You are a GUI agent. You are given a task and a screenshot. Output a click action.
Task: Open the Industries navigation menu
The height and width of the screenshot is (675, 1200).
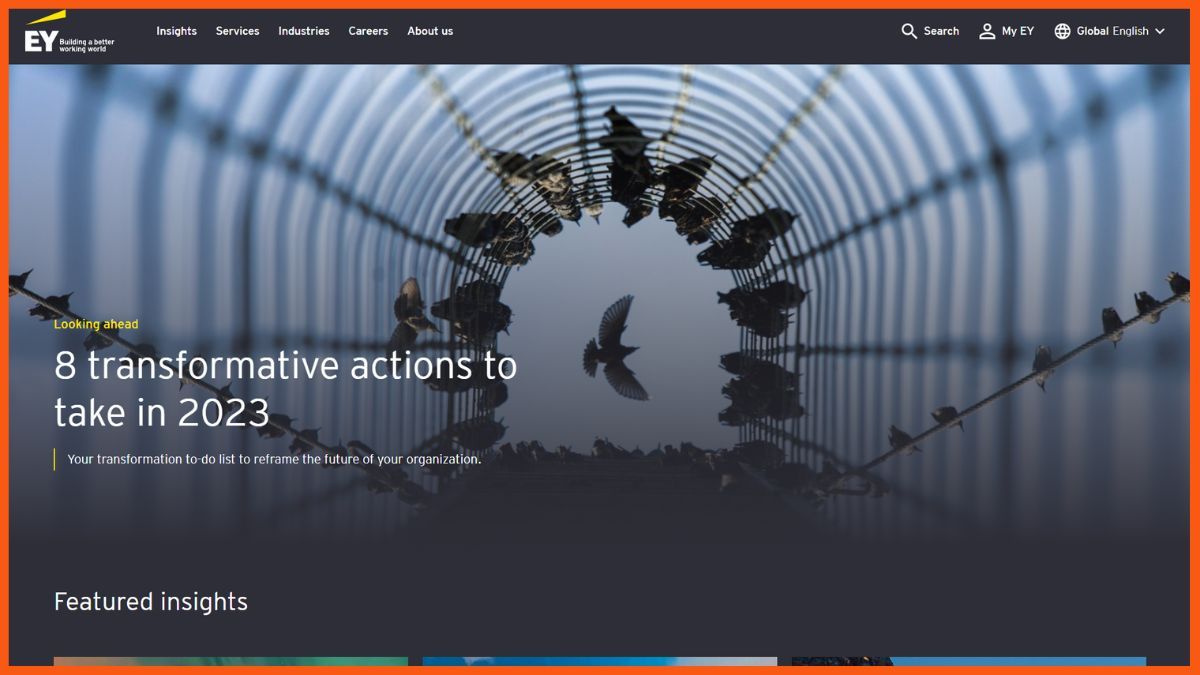(x=303, y=31)
